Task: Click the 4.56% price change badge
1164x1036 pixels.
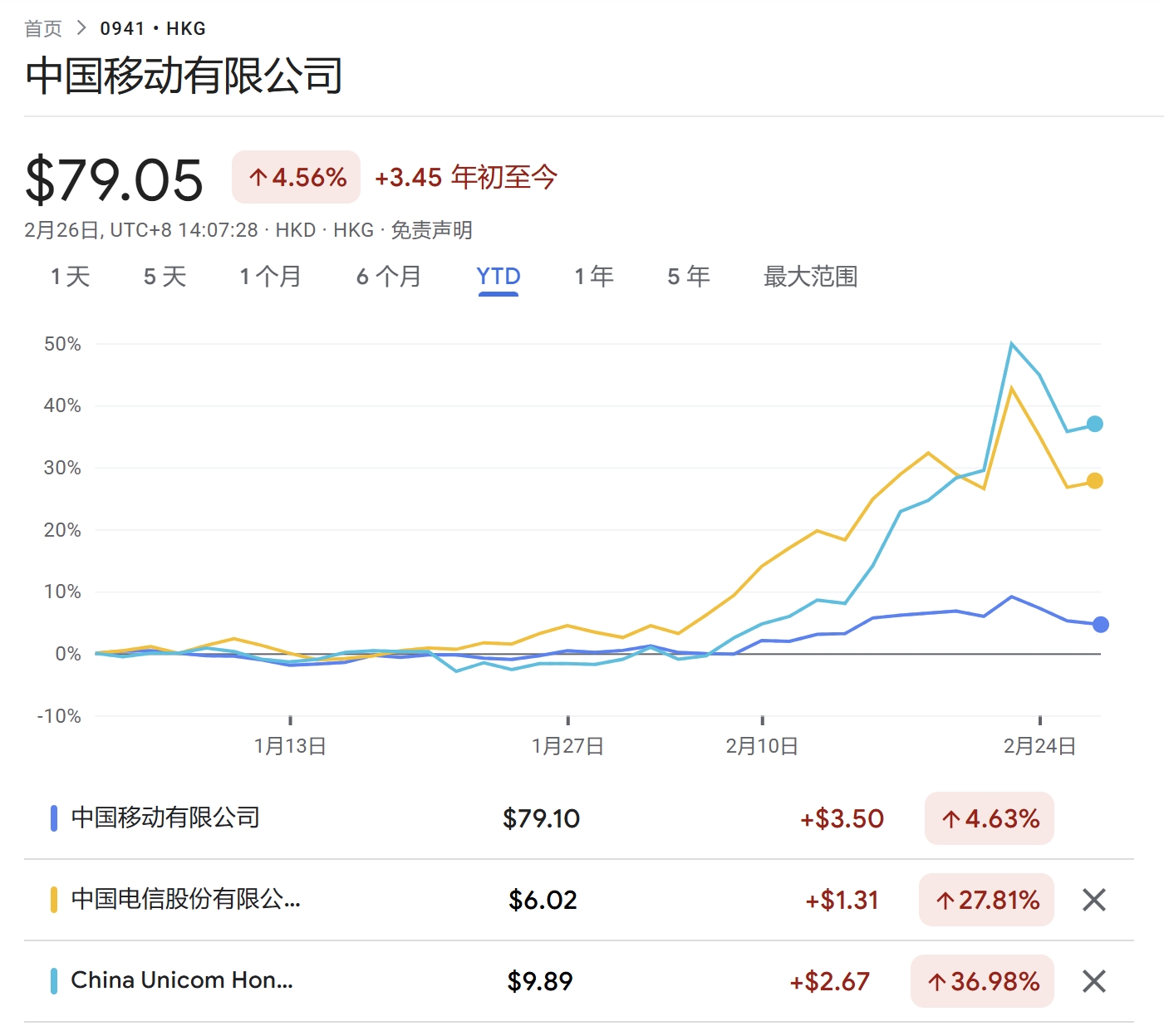Action: point(297,177)
